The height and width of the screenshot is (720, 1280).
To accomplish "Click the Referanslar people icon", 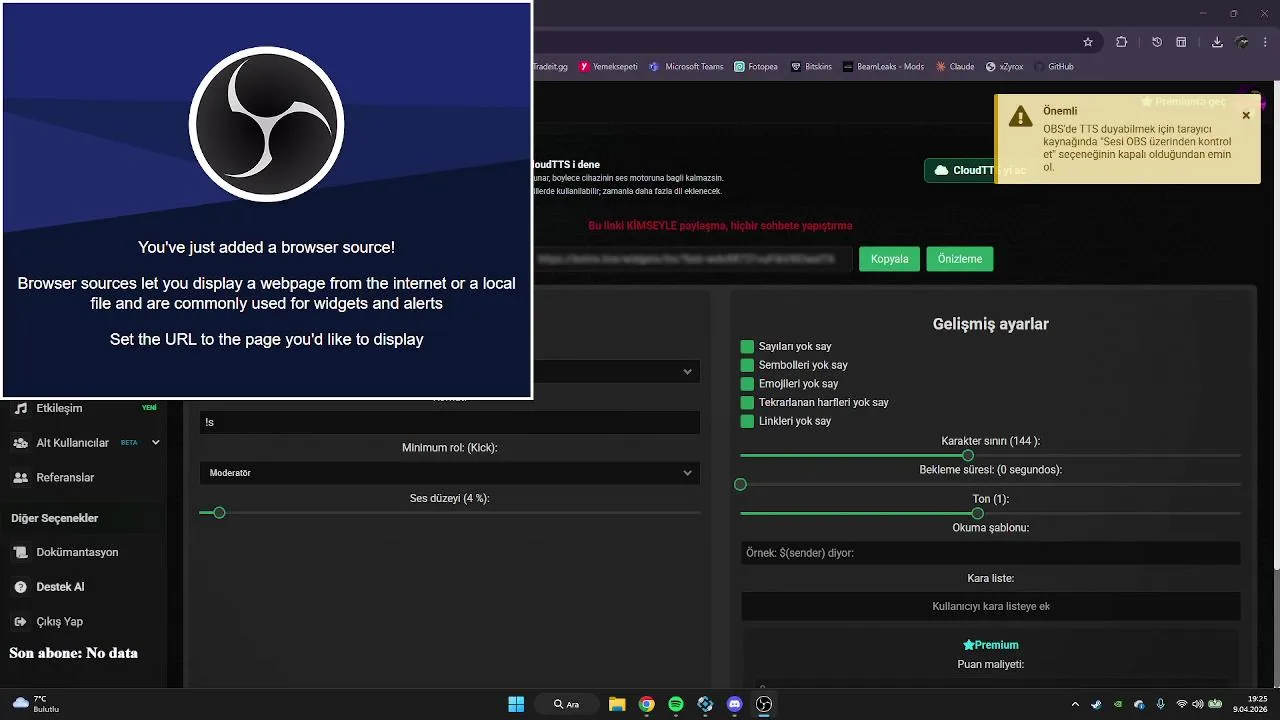I will point(20,478).
